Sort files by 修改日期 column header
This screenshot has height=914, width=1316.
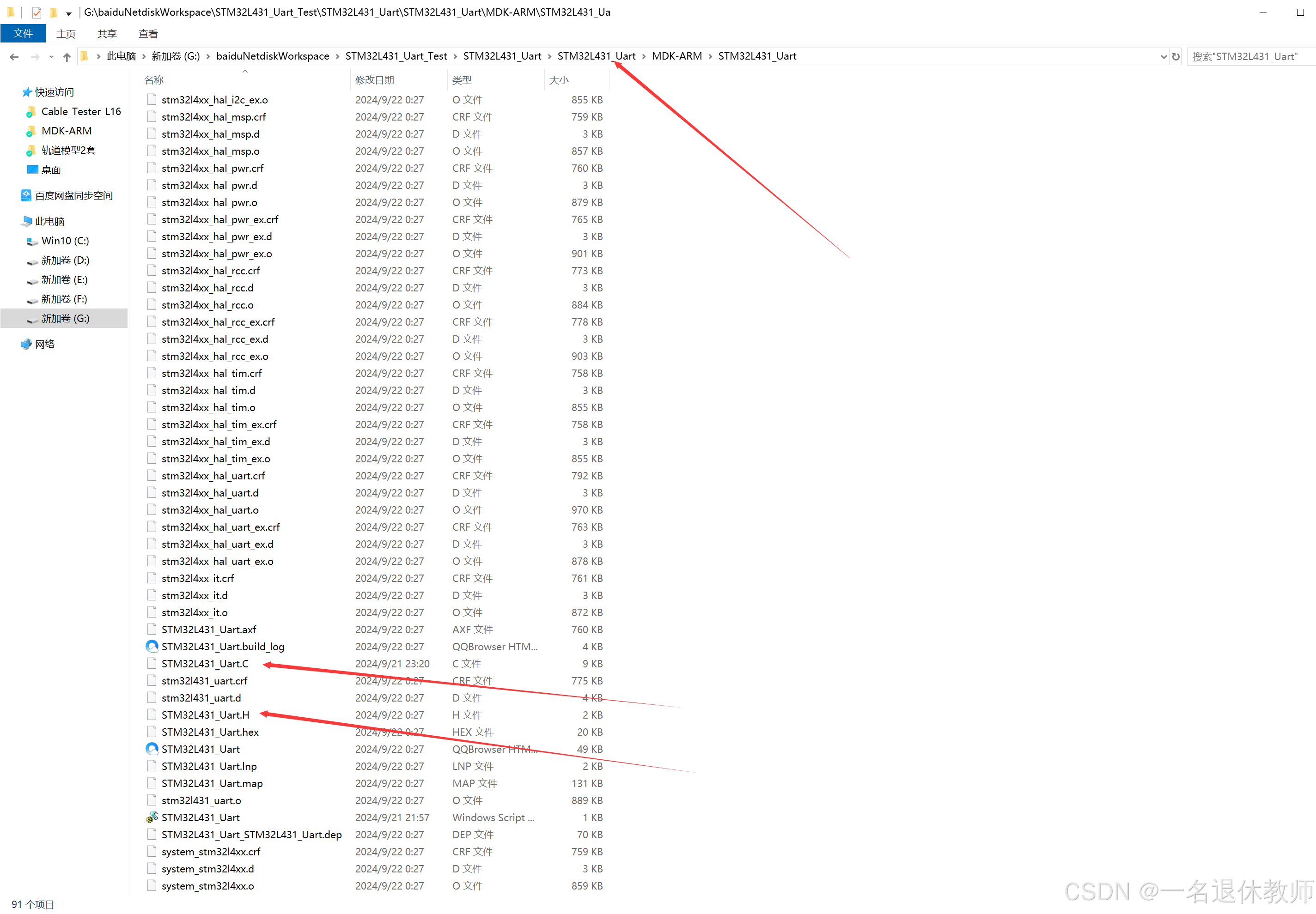click(375, 79)
